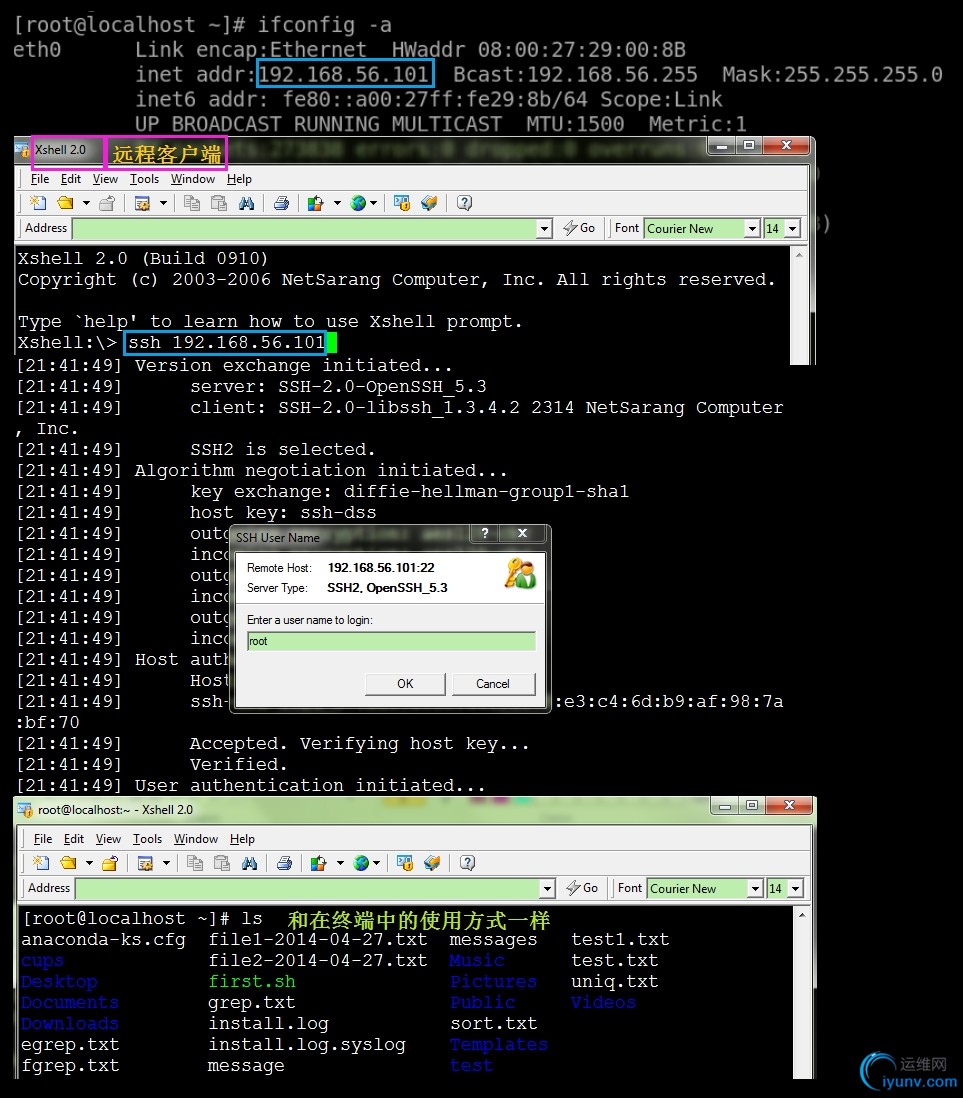963x1098 pixels.
Task: Close the SSH User Name dialog
Action: point(522,534)
